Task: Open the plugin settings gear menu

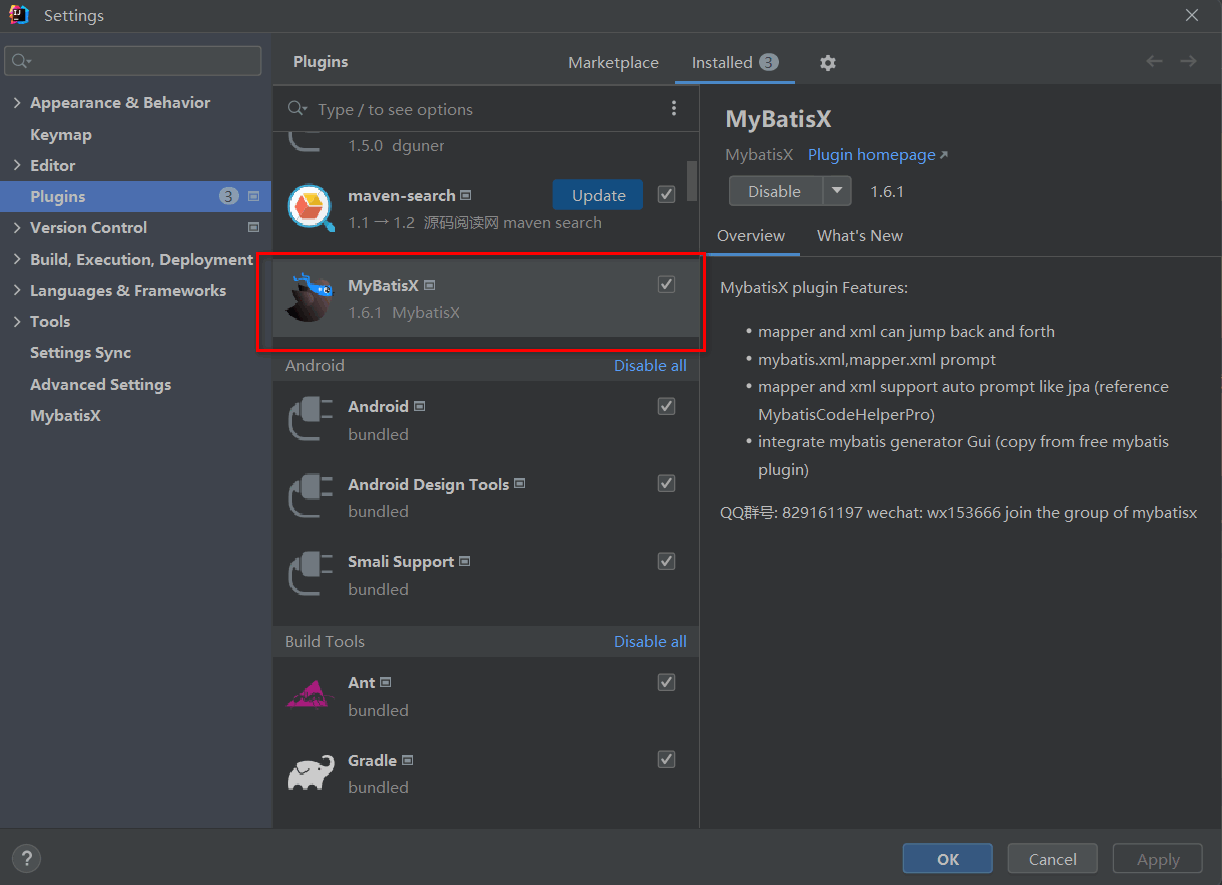Action: pyautogui.click(x=827, y=63)
